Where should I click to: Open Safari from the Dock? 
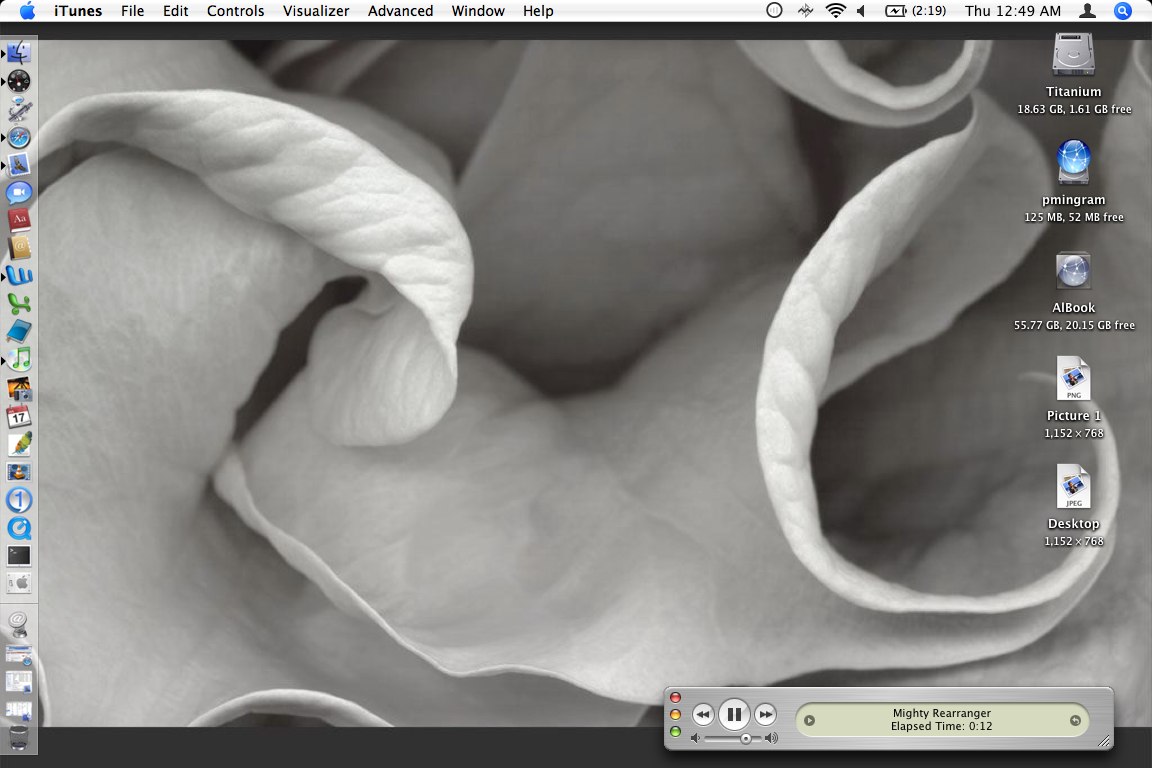tap(19, 137)
